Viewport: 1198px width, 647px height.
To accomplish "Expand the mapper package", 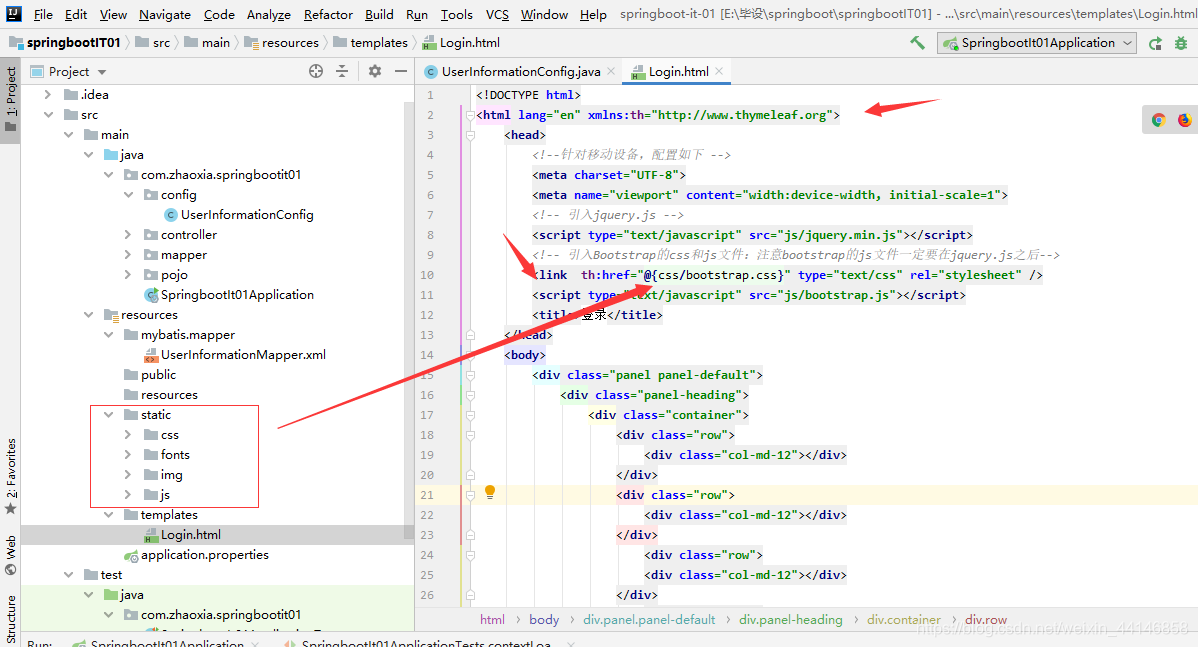I will pos(128,254).
